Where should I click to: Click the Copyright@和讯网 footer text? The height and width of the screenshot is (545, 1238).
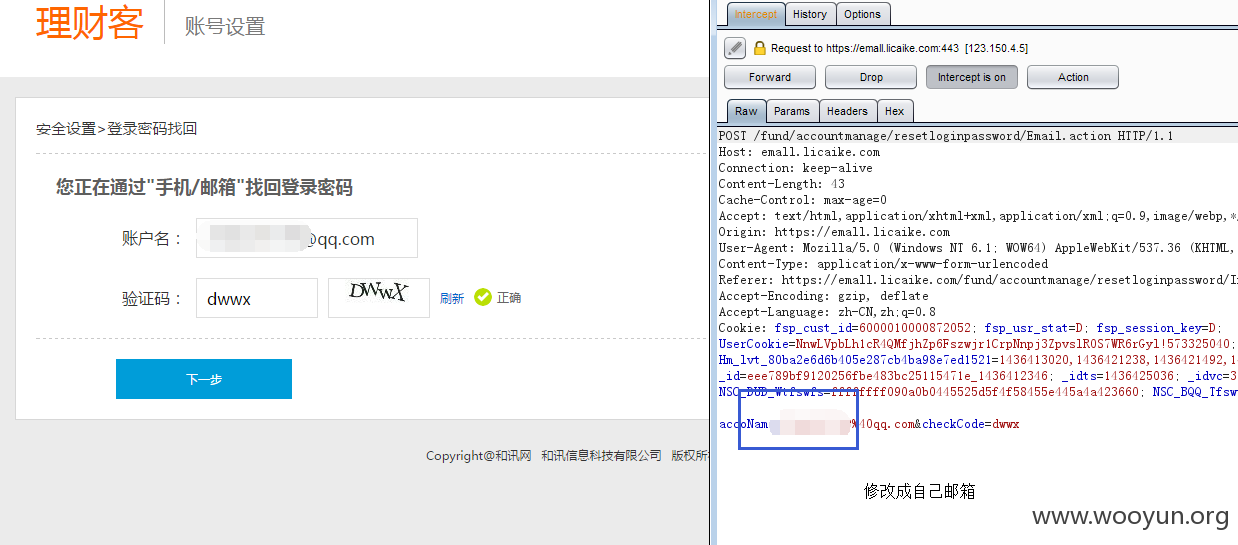[x=478, y=455]
